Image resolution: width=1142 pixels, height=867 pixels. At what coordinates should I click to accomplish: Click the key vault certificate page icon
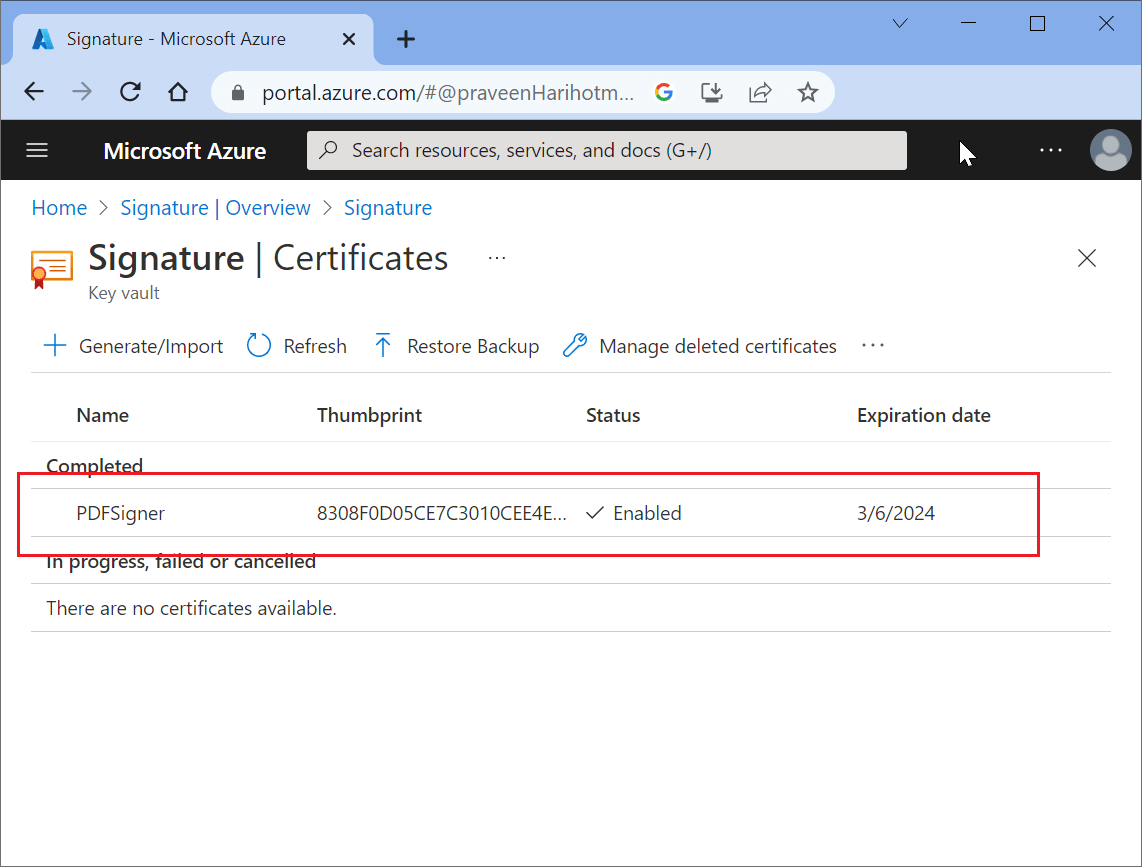click(51, 268)
